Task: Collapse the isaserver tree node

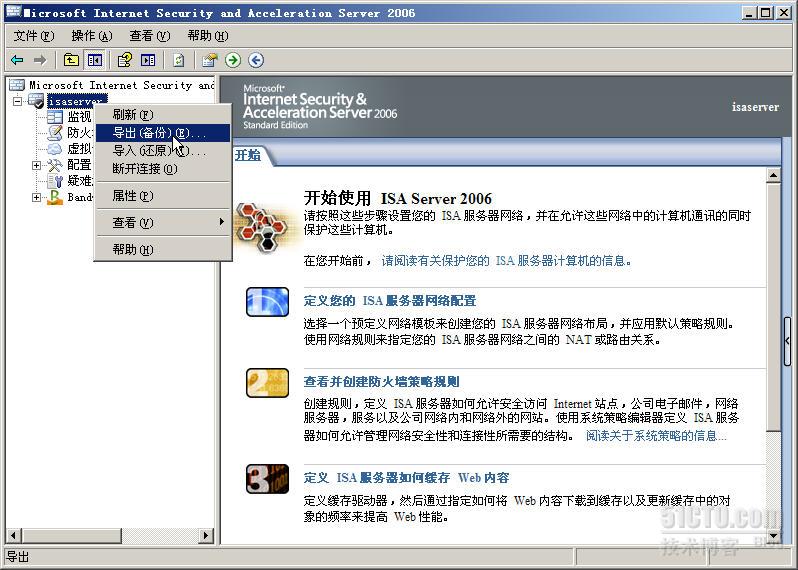Action: point(17,101)
